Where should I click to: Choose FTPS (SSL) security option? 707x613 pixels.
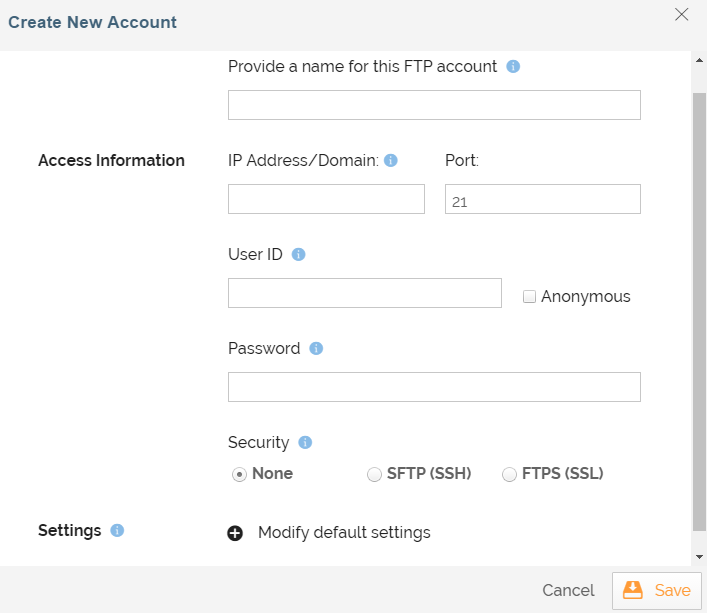click(510, 475)
